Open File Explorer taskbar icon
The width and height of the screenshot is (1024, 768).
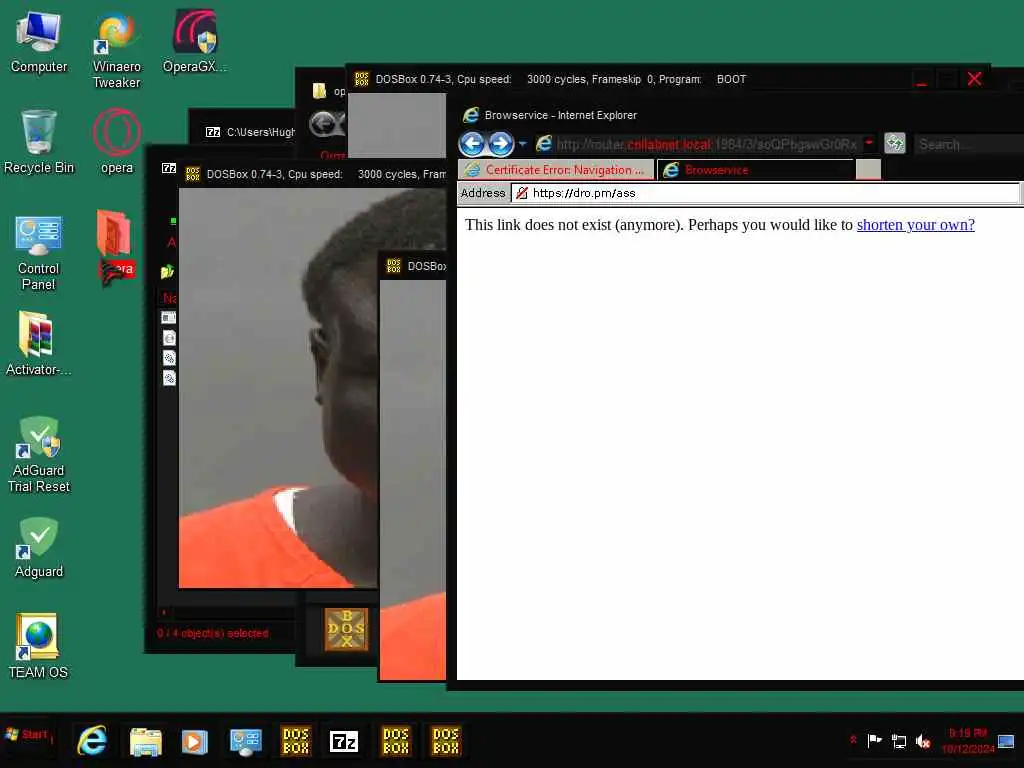145,742
